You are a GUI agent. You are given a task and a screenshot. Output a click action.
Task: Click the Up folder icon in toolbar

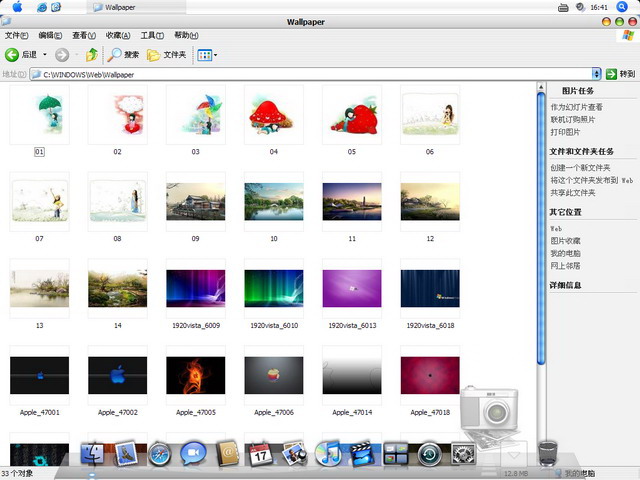[92, 54]
